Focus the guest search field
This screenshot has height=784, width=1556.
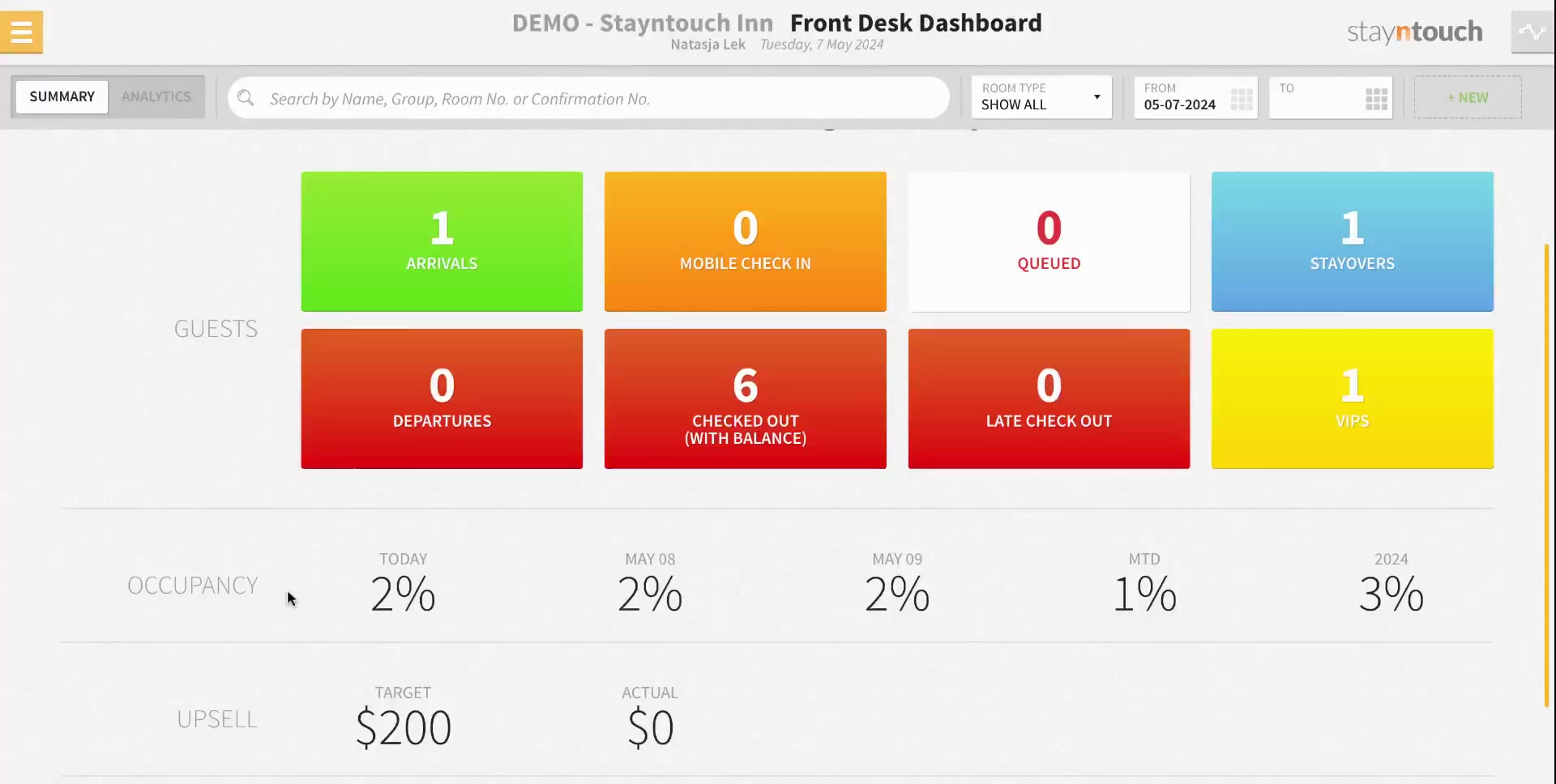coord(588,98)
